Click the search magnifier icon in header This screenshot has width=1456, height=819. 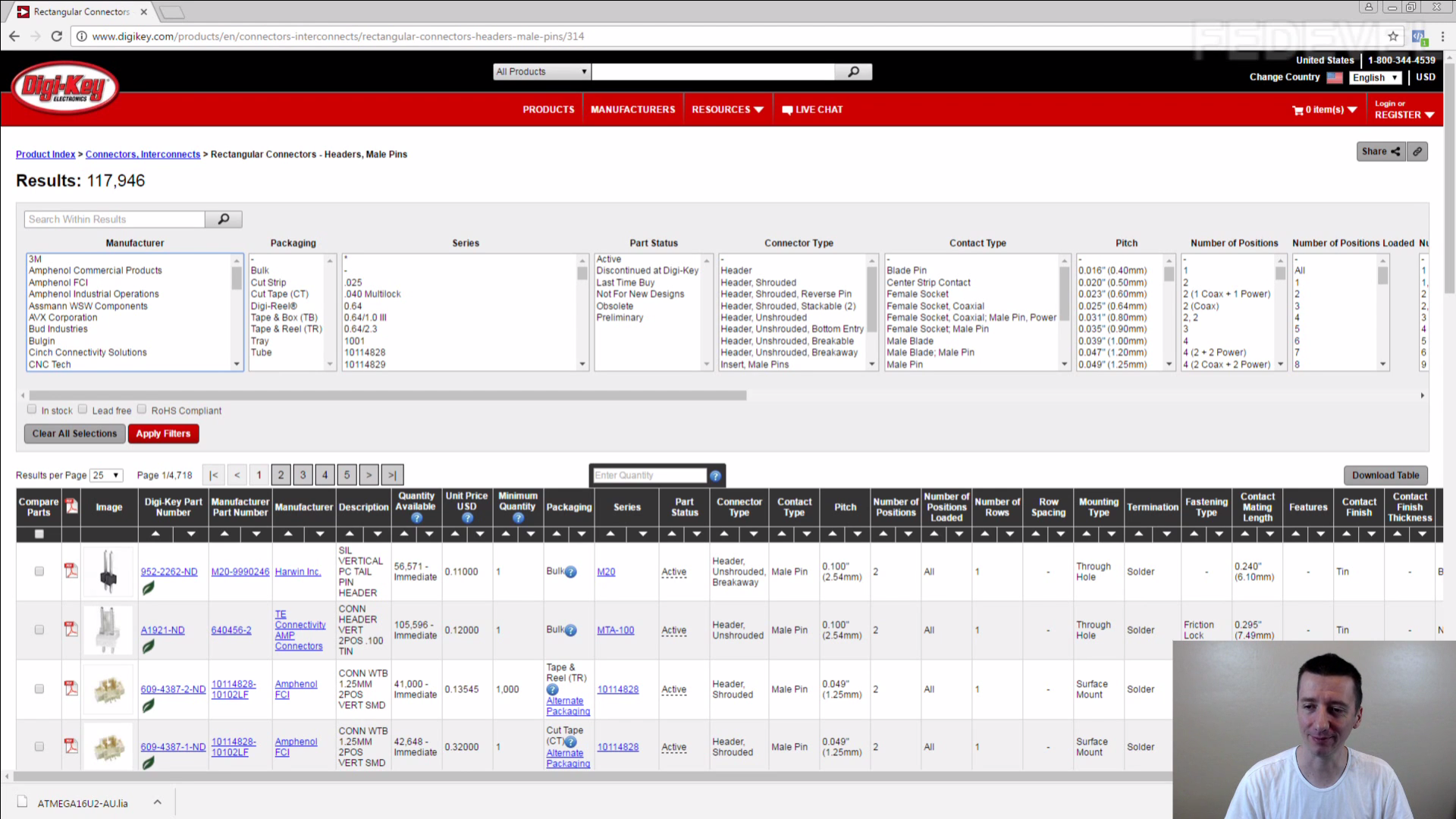pos(853,71)
